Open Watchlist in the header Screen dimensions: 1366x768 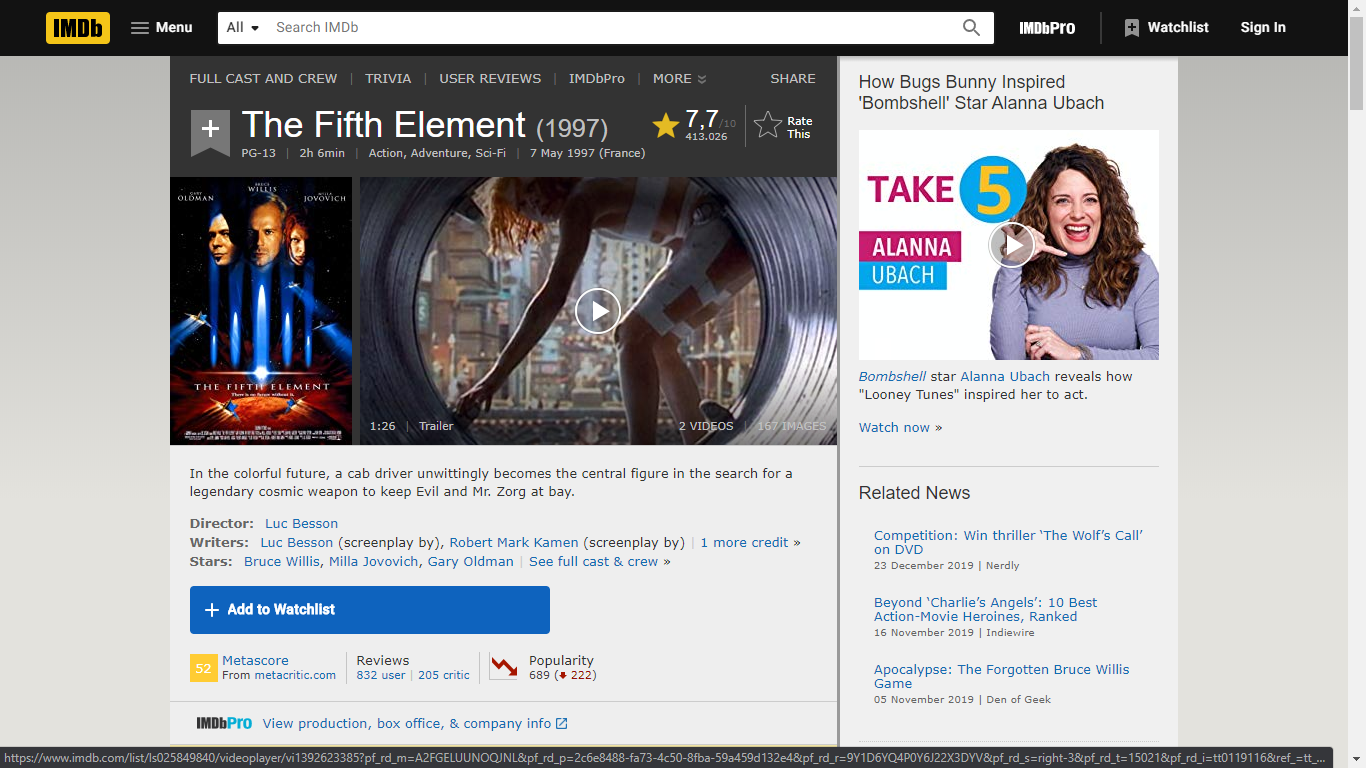tap(1166, 28)
